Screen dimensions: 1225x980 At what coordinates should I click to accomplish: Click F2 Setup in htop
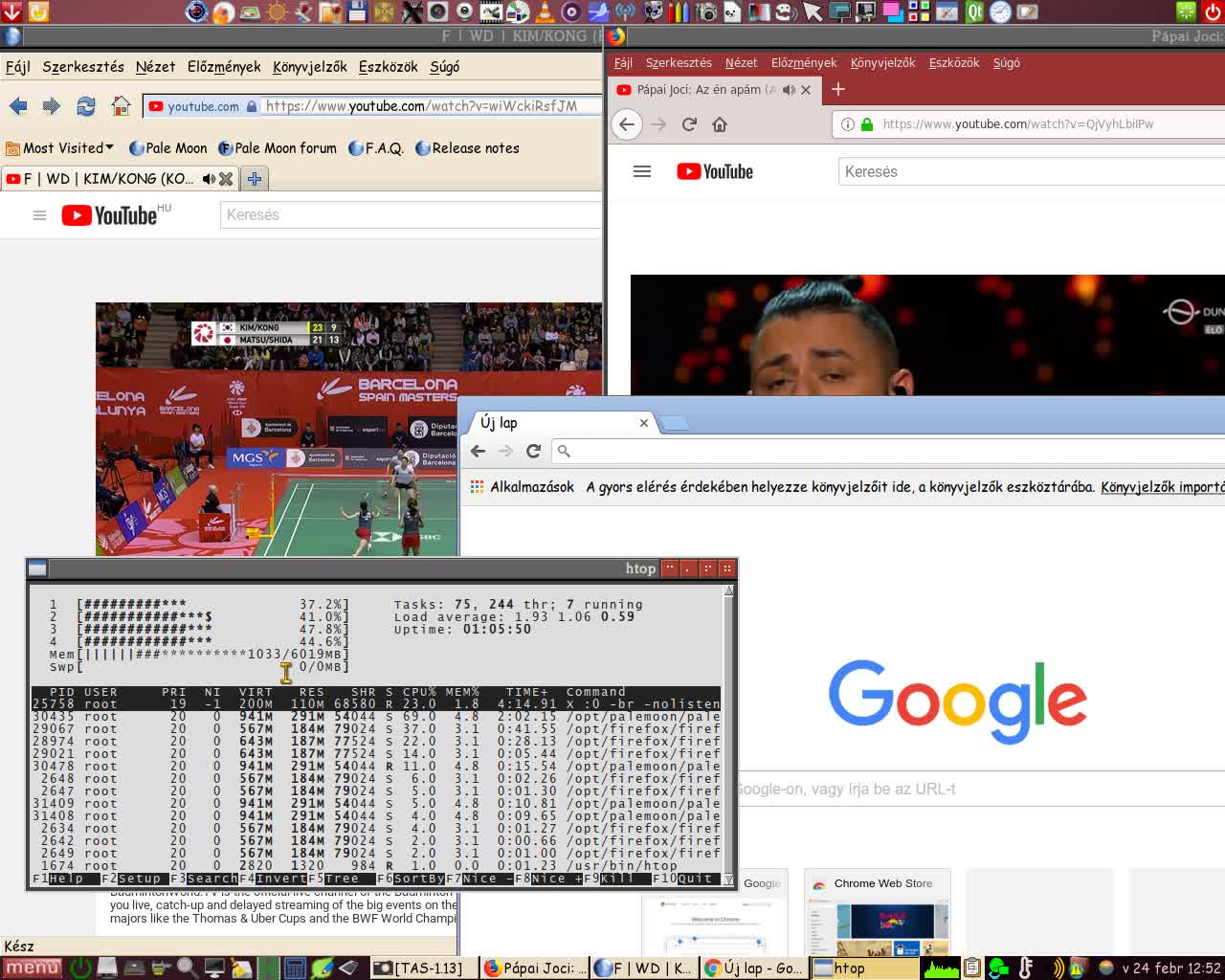coord(133,879)
